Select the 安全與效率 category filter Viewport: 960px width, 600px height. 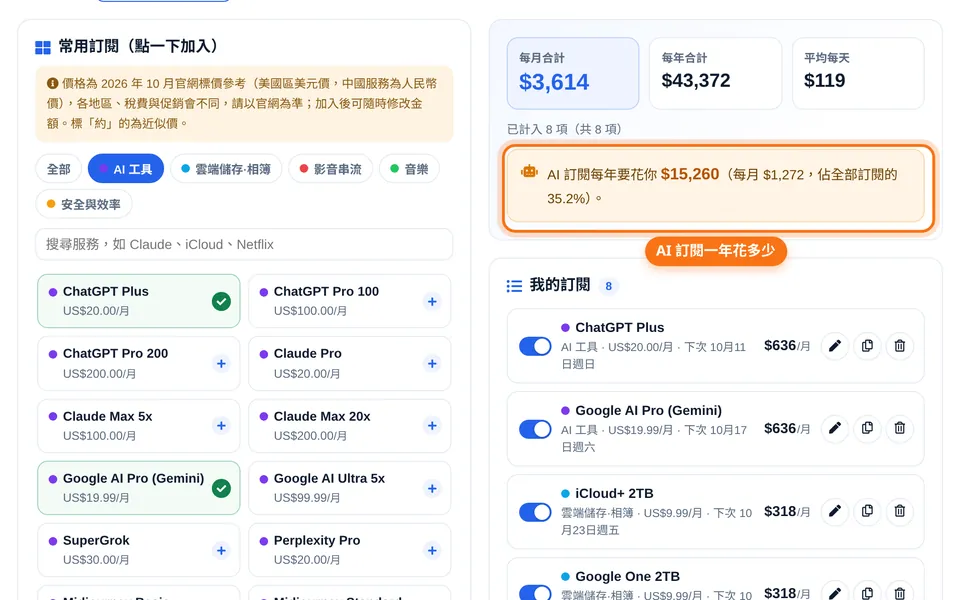coord(84,204)
